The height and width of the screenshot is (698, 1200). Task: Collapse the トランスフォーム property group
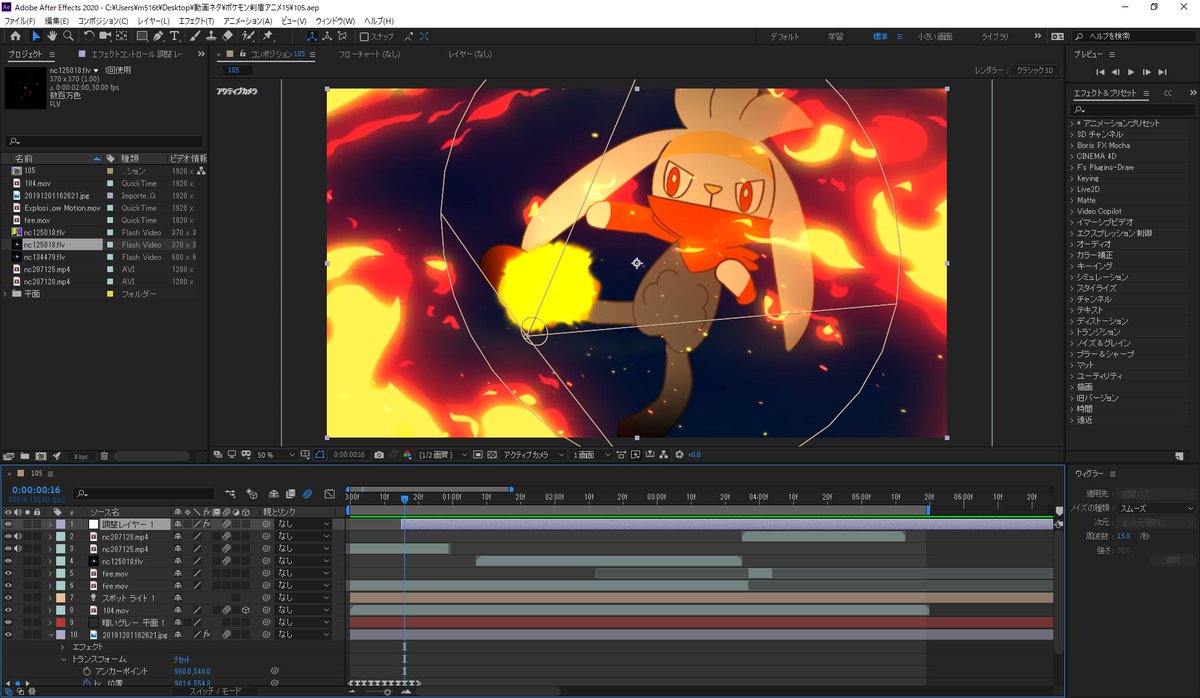62,659
